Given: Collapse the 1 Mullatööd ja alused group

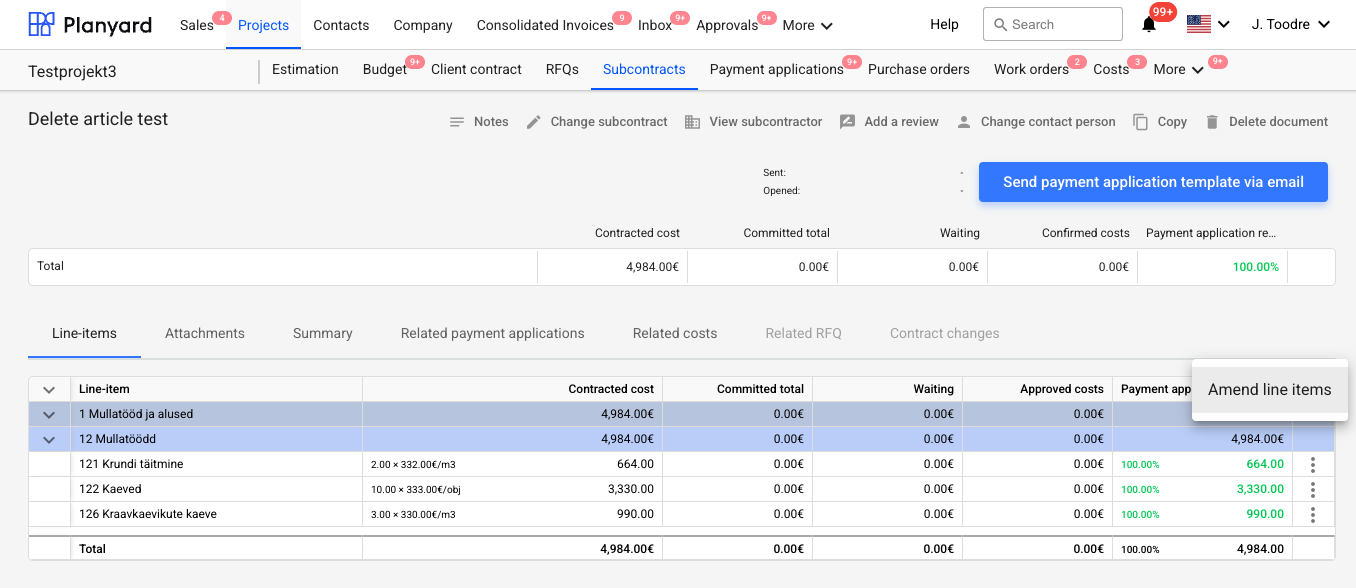Looking at the screenshot, I should 49,415.
